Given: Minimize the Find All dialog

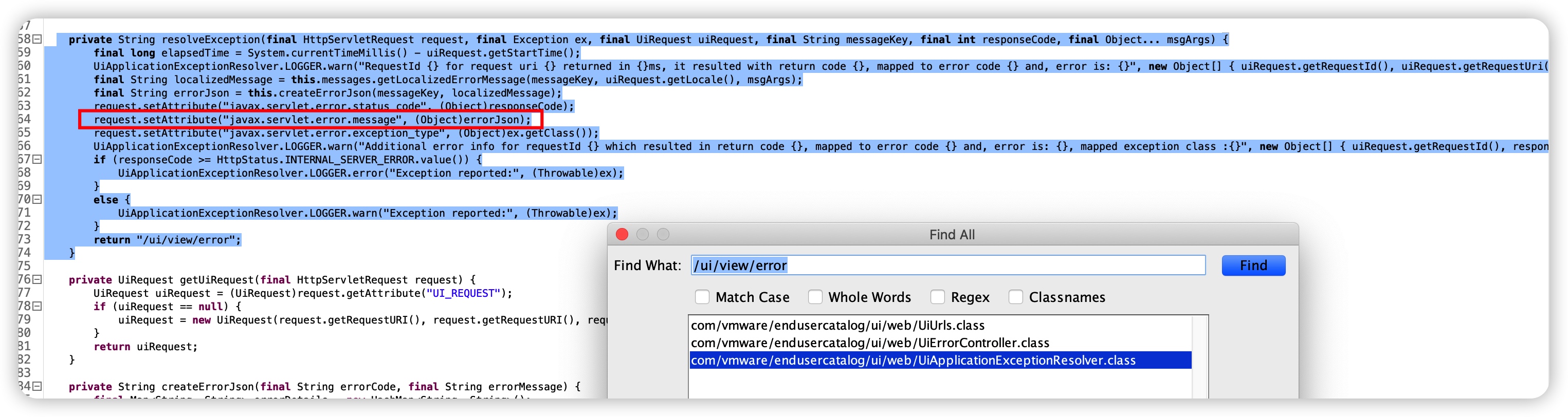Looking at the screenshot, I should [x=643, y=235].
